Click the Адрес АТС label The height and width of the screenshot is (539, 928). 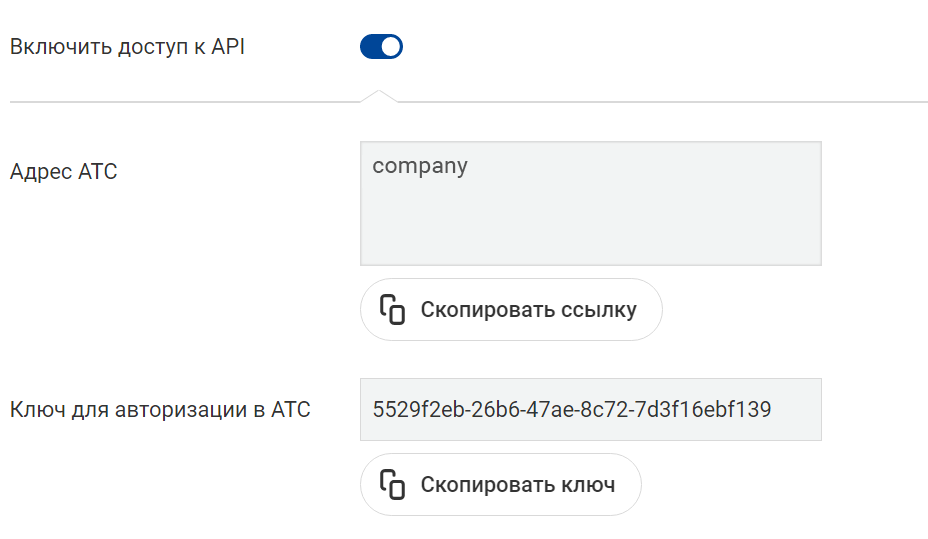64,172
